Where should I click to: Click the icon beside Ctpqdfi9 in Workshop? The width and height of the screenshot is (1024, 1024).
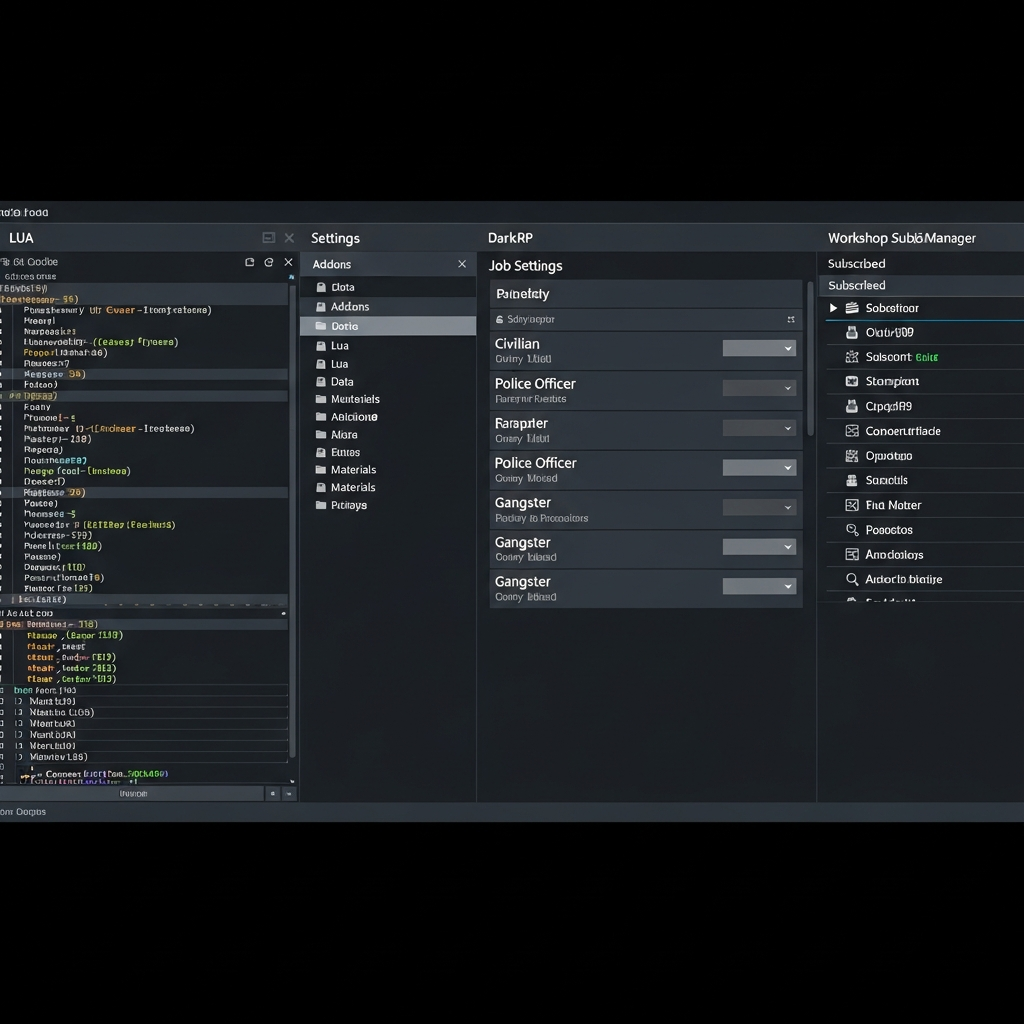pos(852,406)
